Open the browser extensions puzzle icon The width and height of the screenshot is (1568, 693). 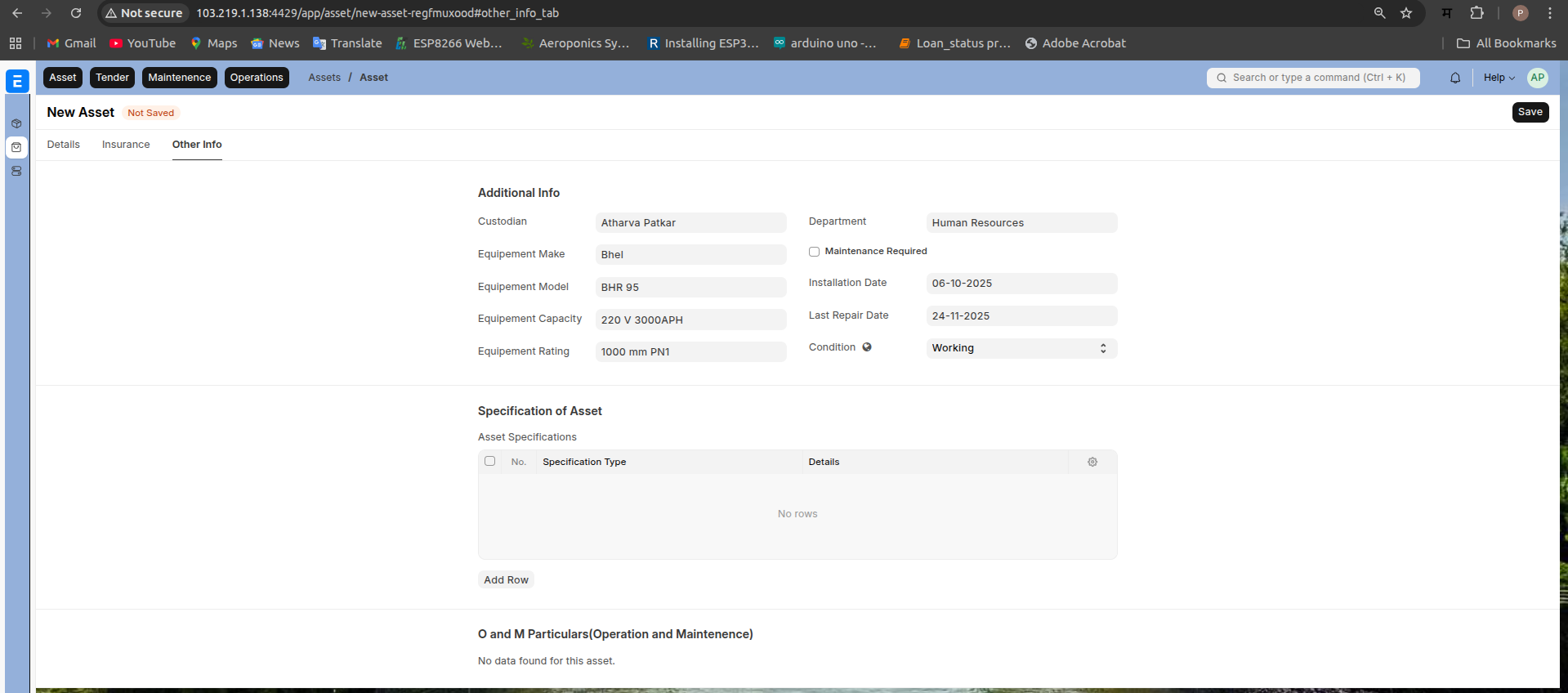[1476, 13]
